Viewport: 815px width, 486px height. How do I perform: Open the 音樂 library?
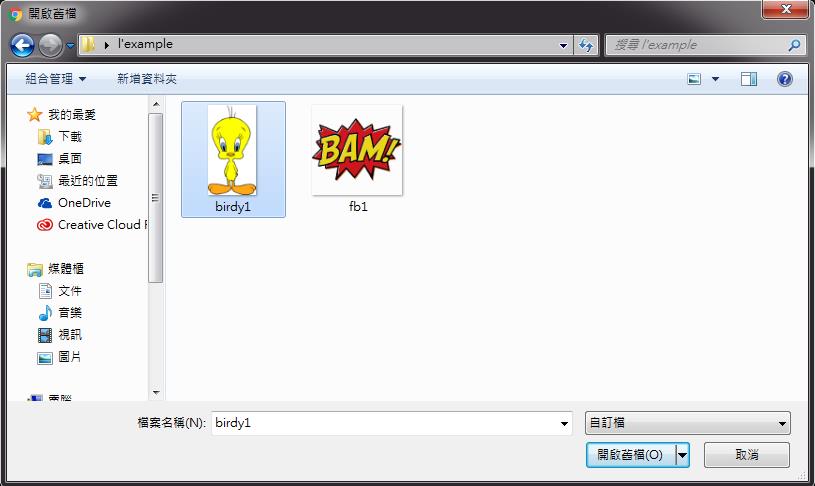click(70, 313)
